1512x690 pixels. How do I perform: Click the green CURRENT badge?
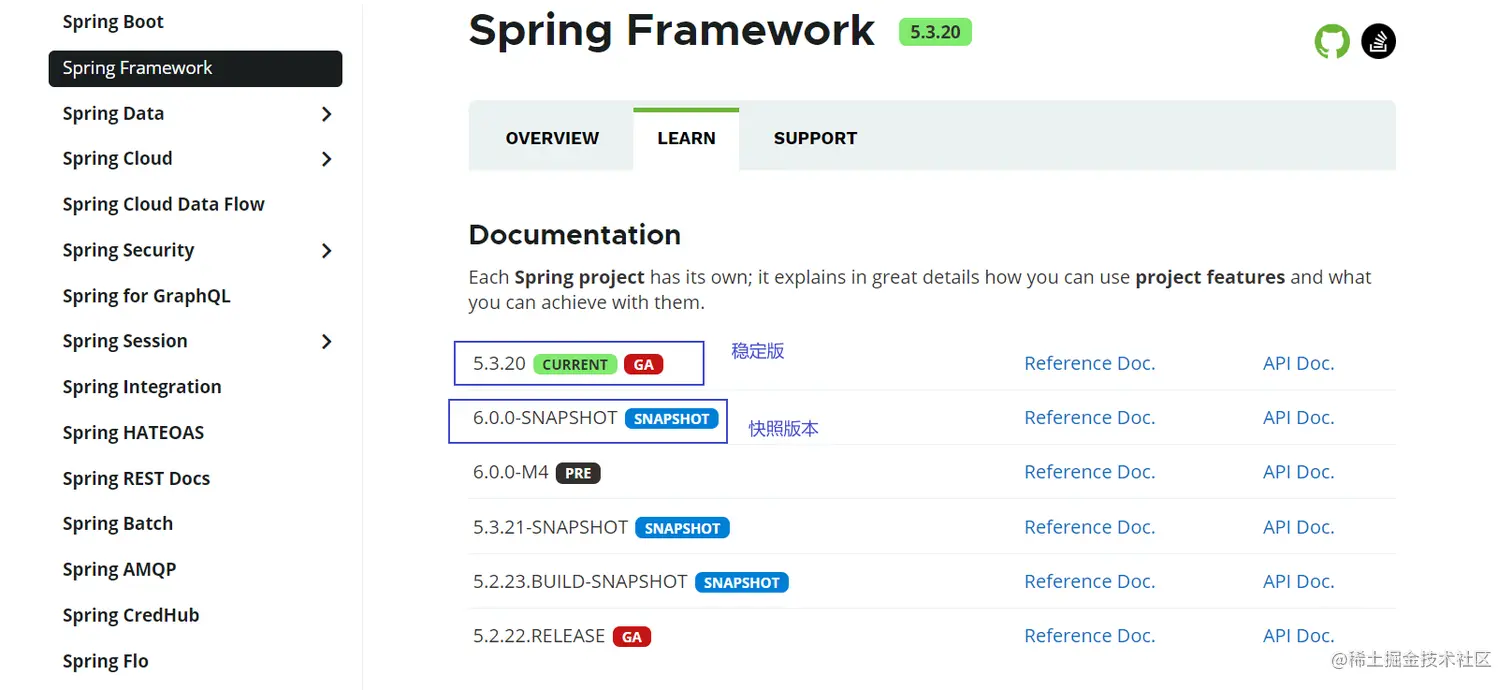coord(575,365)
